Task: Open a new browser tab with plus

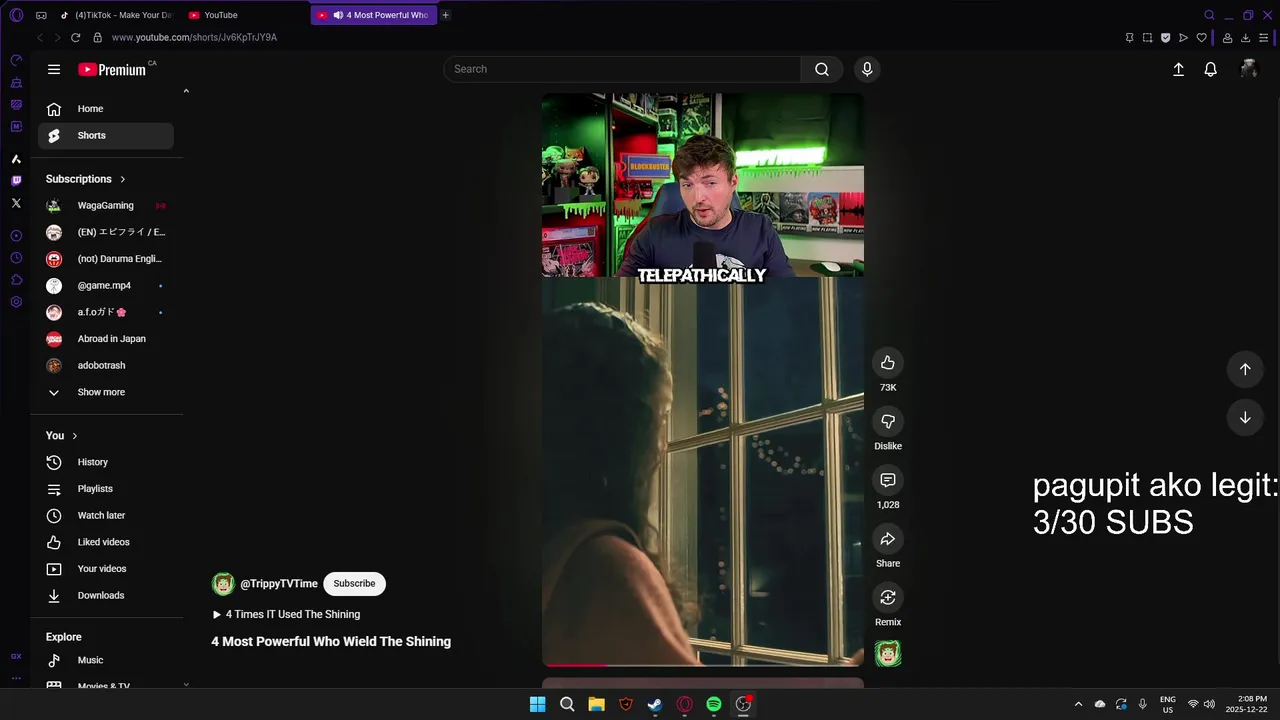Action: coord(446,15)
